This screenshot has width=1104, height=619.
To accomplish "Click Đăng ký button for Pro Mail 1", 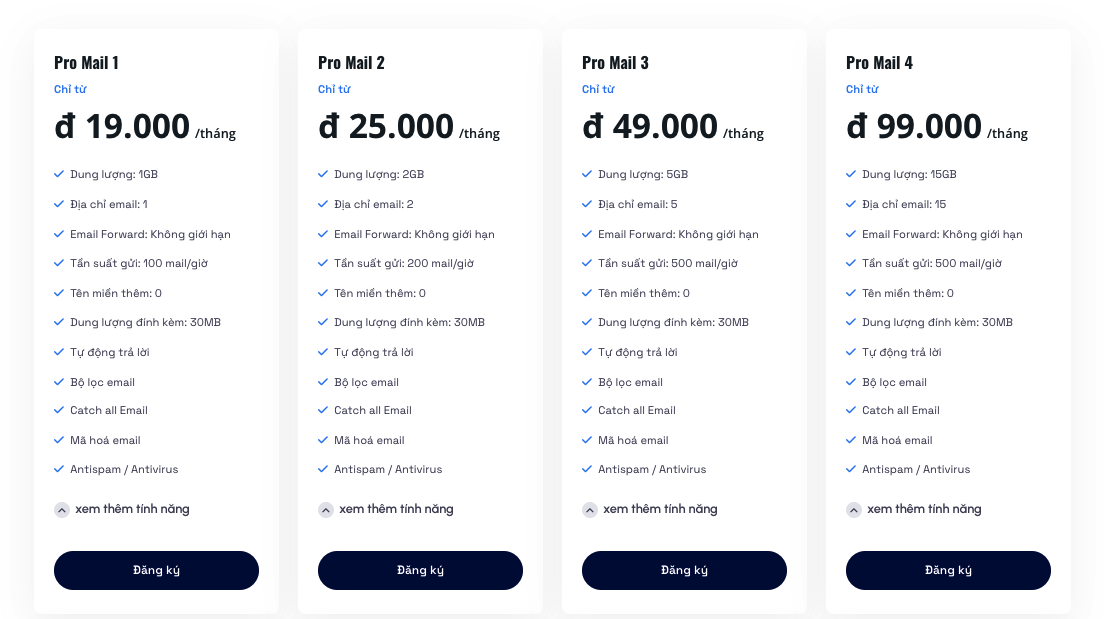I will [x=156, y=570].
